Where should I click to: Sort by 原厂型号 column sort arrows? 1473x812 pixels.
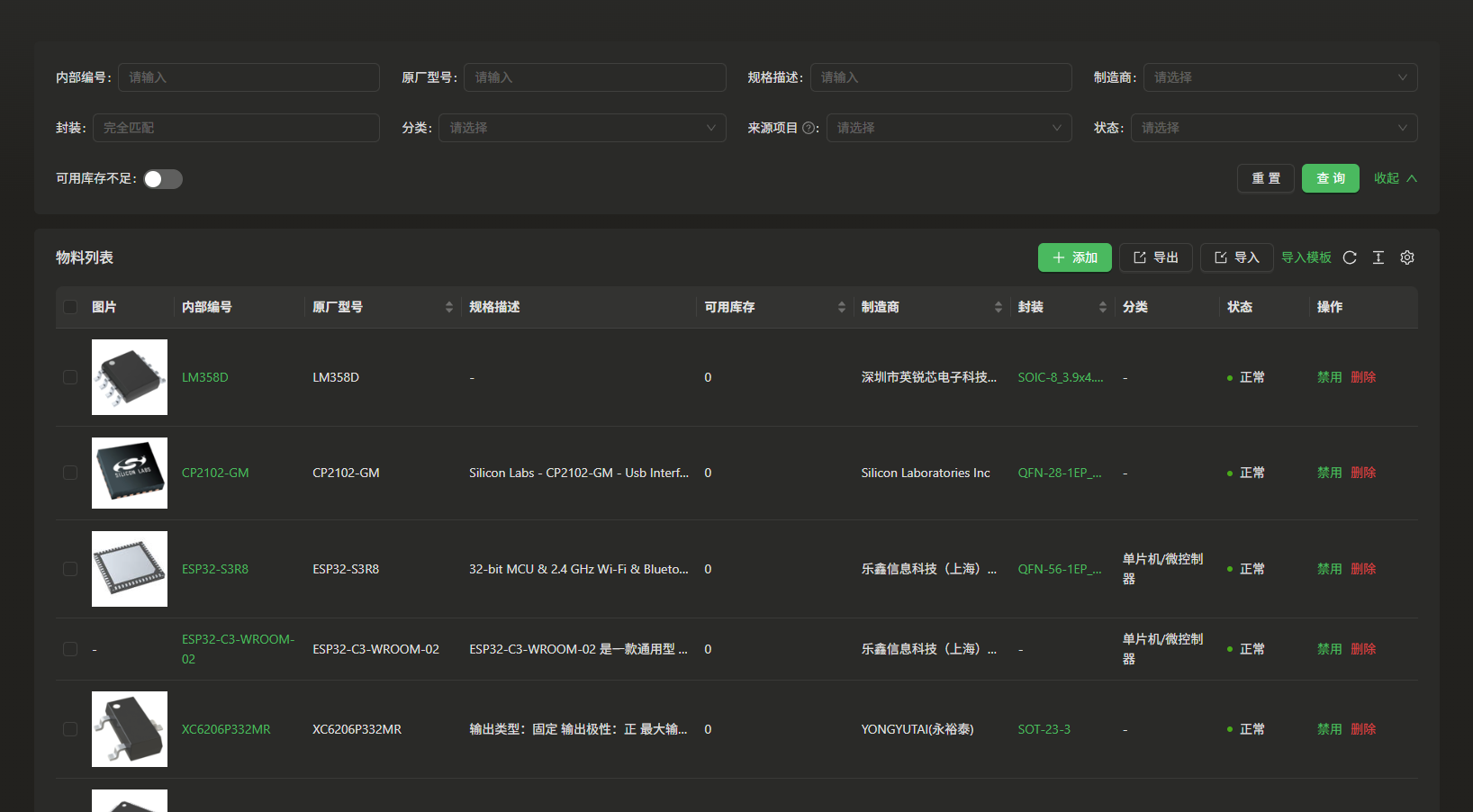click(x=448, y=307)
